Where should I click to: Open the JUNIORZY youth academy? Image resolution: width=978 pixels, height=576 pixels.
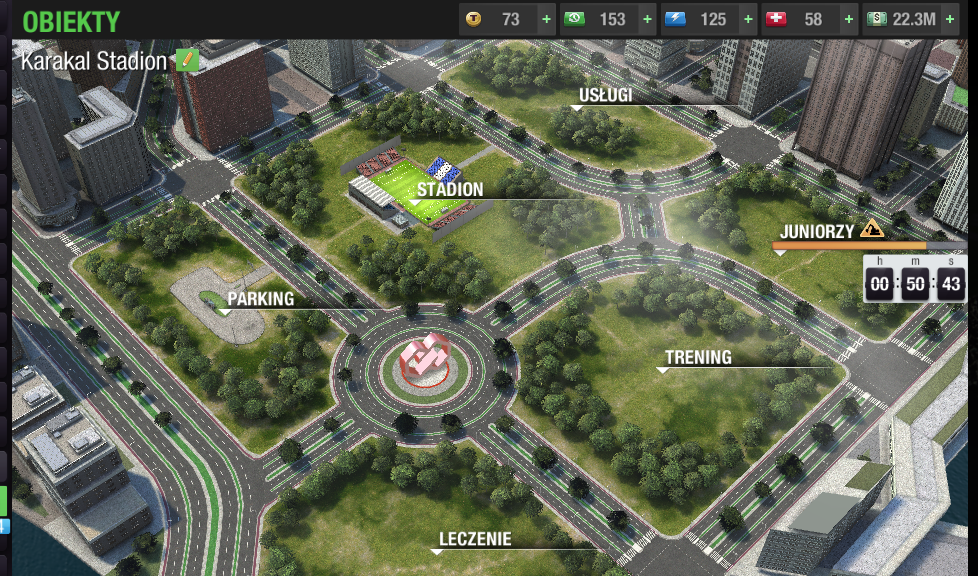817,232
